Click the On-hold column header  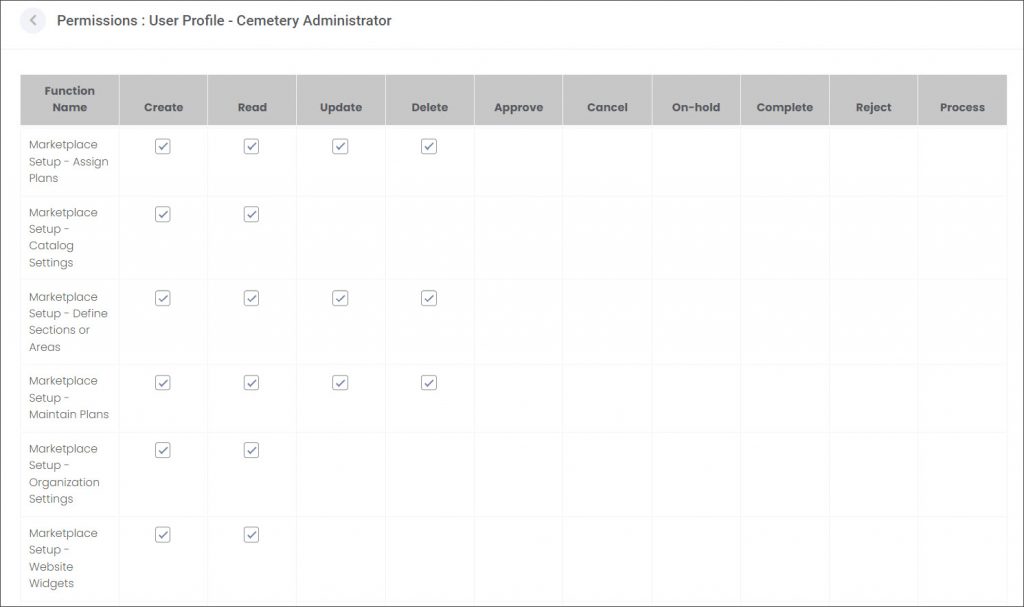pos(696,99)
